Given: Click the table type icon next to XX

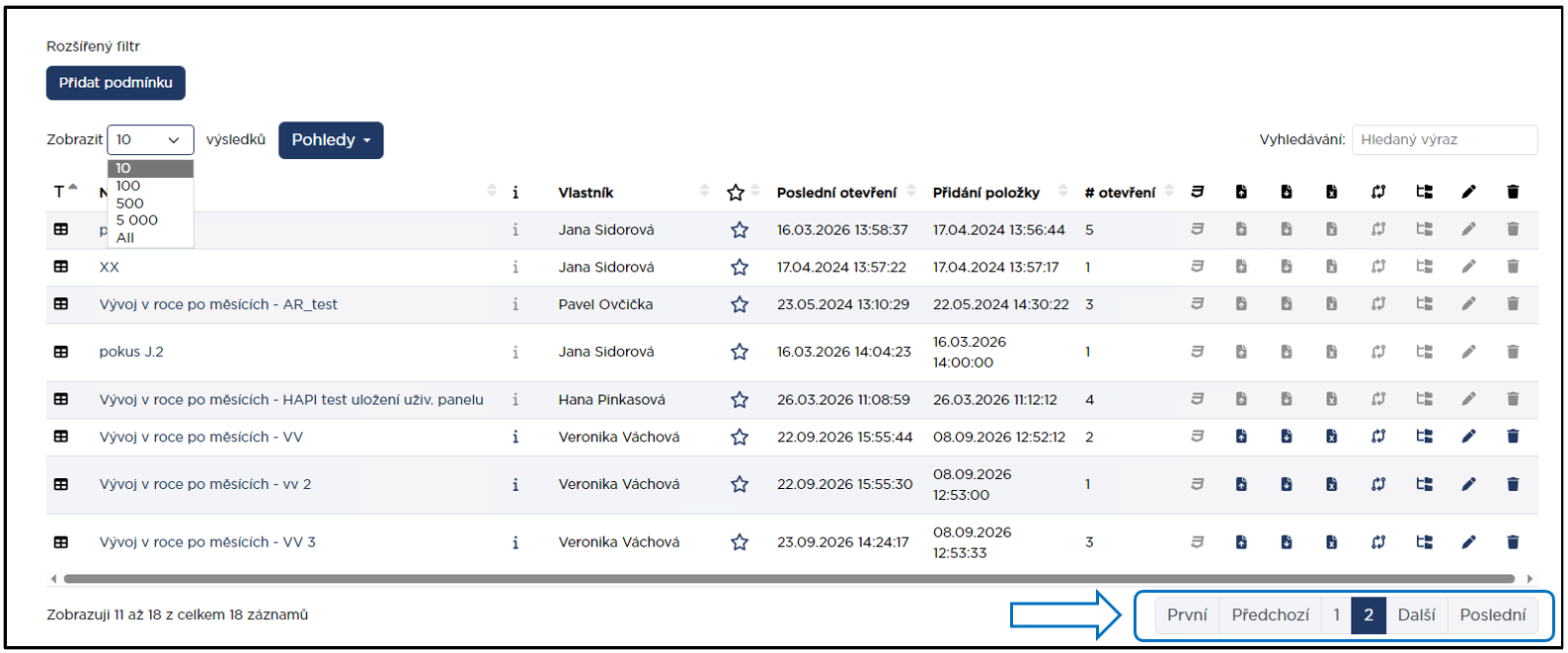Looking at the screenshot, I should pos(61,267).
